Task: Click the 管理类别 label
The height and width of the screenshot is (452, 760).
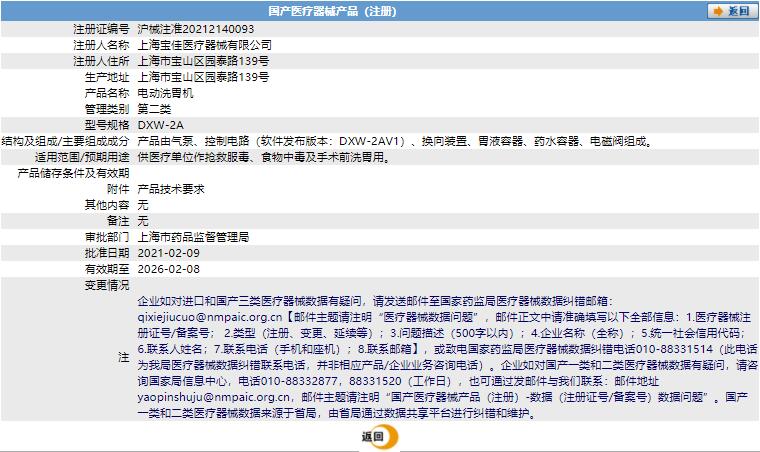Action: click(107, 109)
